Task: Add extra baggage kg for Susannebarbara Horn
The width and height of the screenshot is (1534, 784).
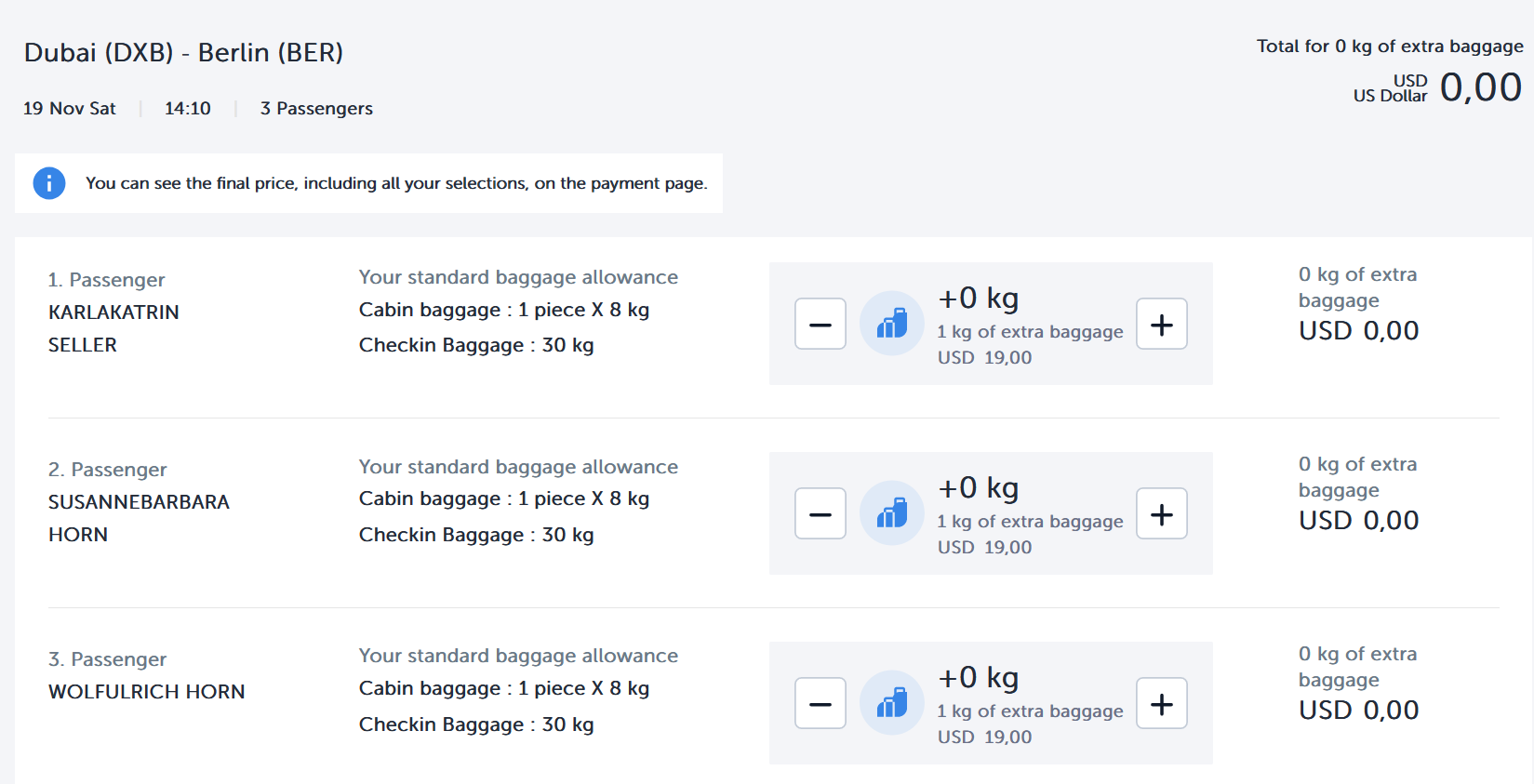Action: click(x=1161, y=513)
